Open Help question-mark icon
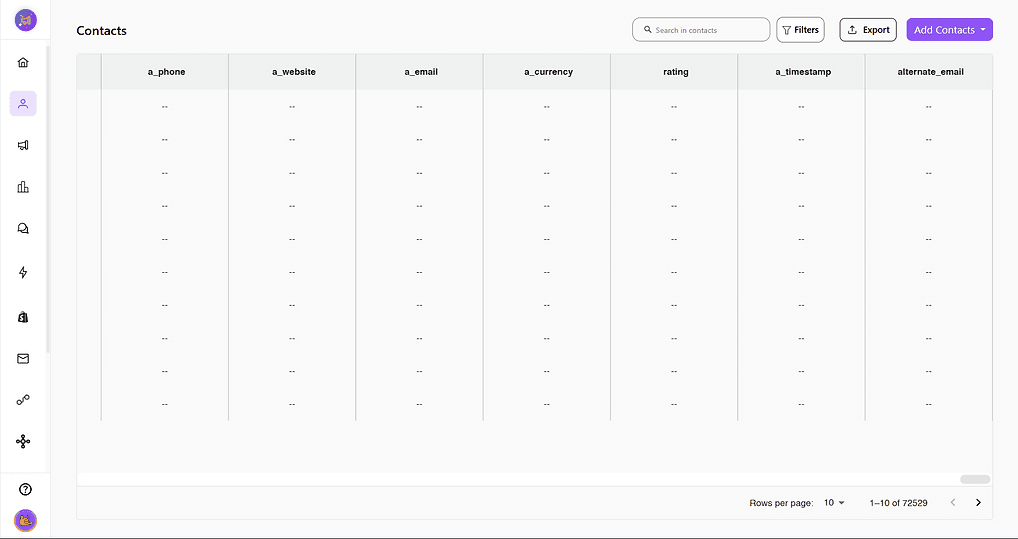The height and width of the screenshot is (539, 1018). point(25,490)
